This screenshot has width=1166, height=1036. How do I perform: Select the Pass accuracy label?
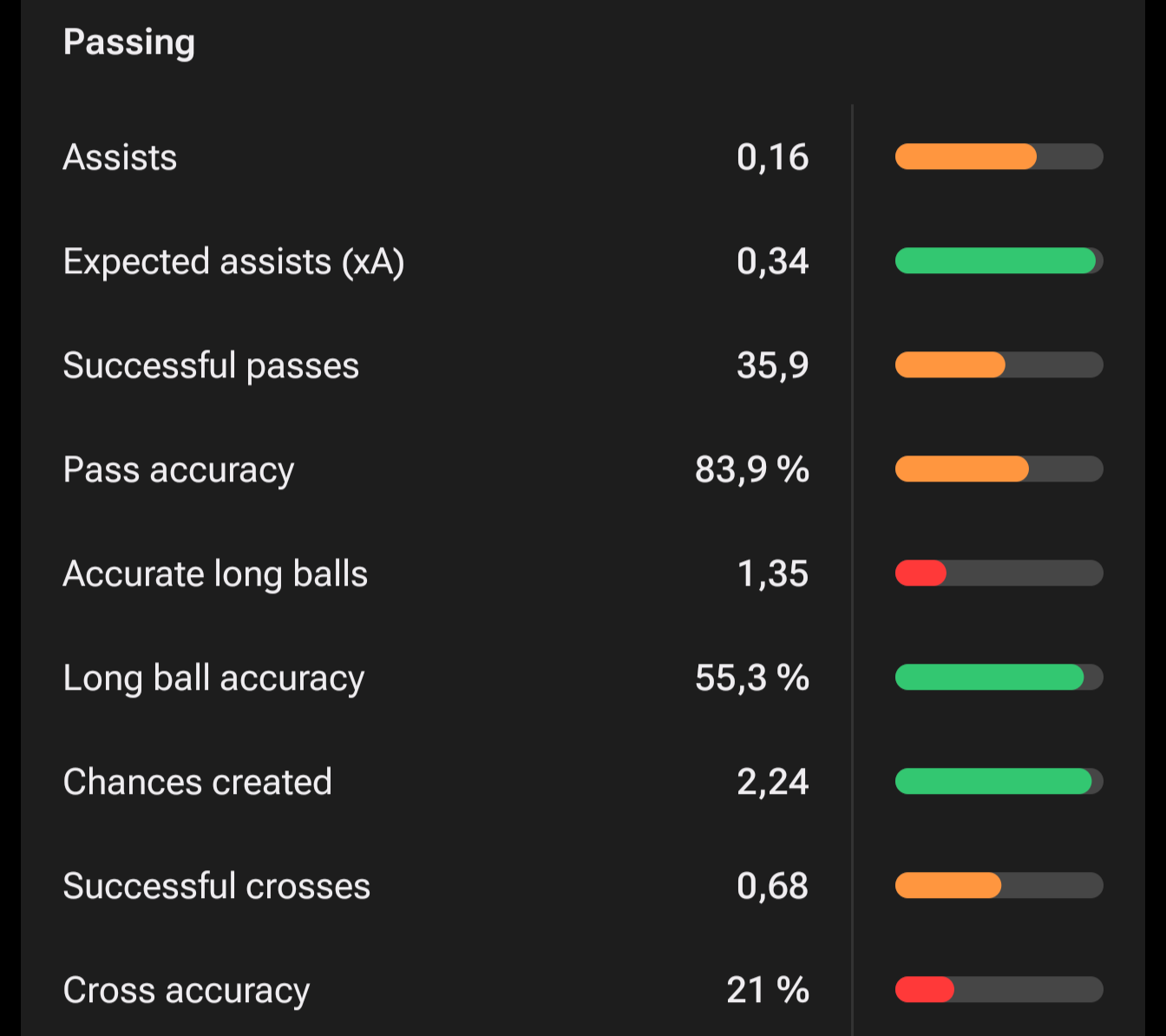coord(179,469)
